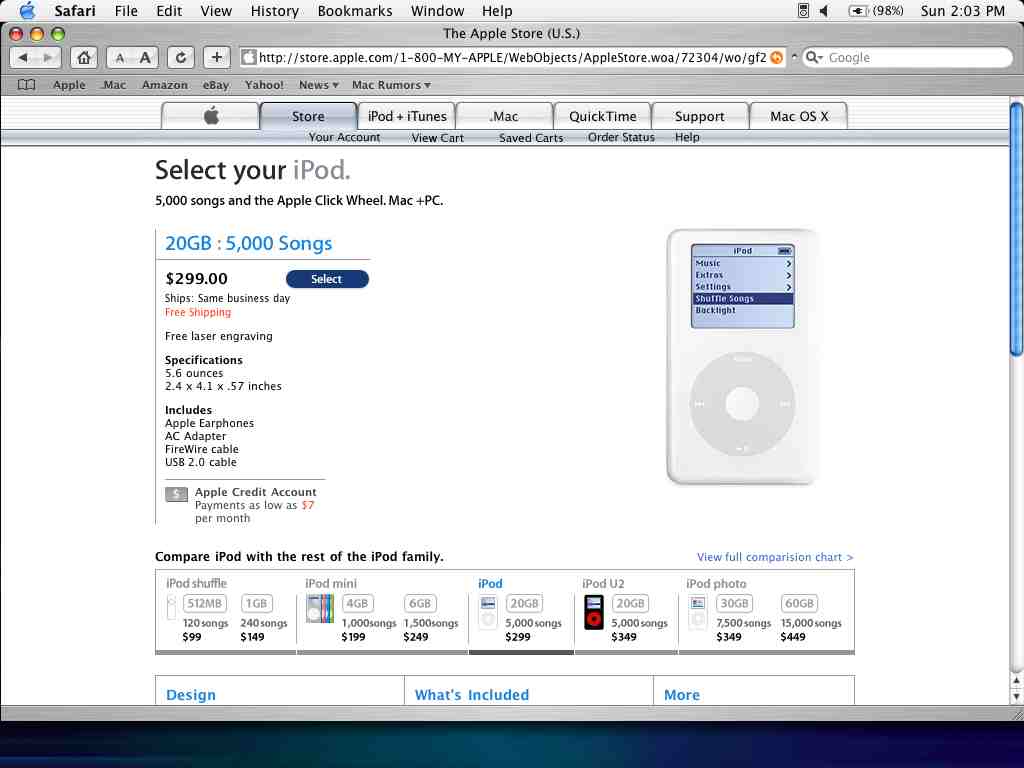
Task: Click the scrollbar down arrow
Action: click(1016, 697)
